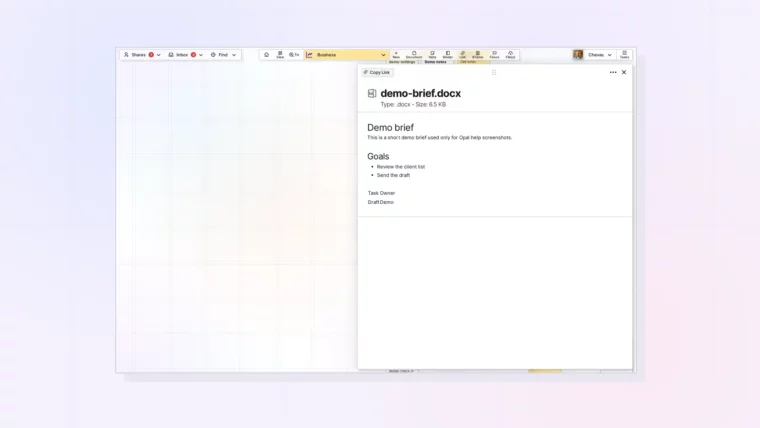The image size is (760, 428).
Task: Select the Link tool in toolbar
Action: click(462, 55)
